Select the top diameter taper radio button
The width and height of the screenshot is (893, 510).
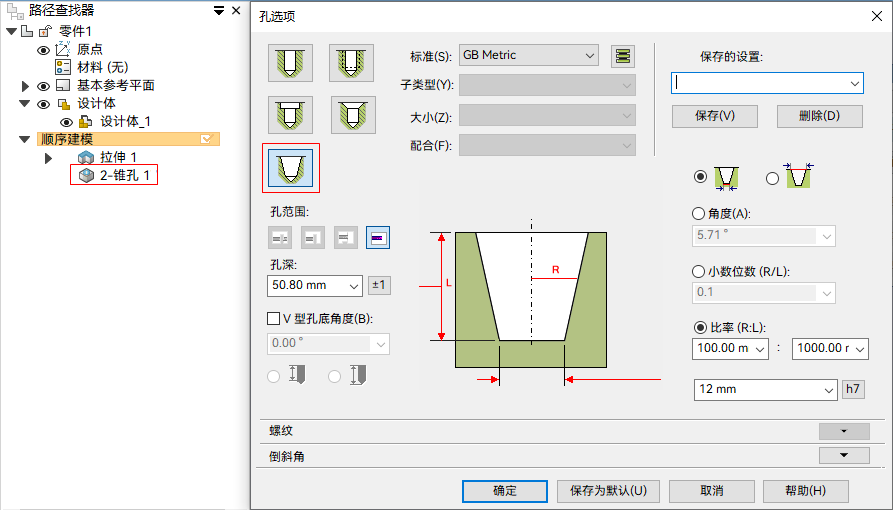pyautogui.click(x=772, y=178)
